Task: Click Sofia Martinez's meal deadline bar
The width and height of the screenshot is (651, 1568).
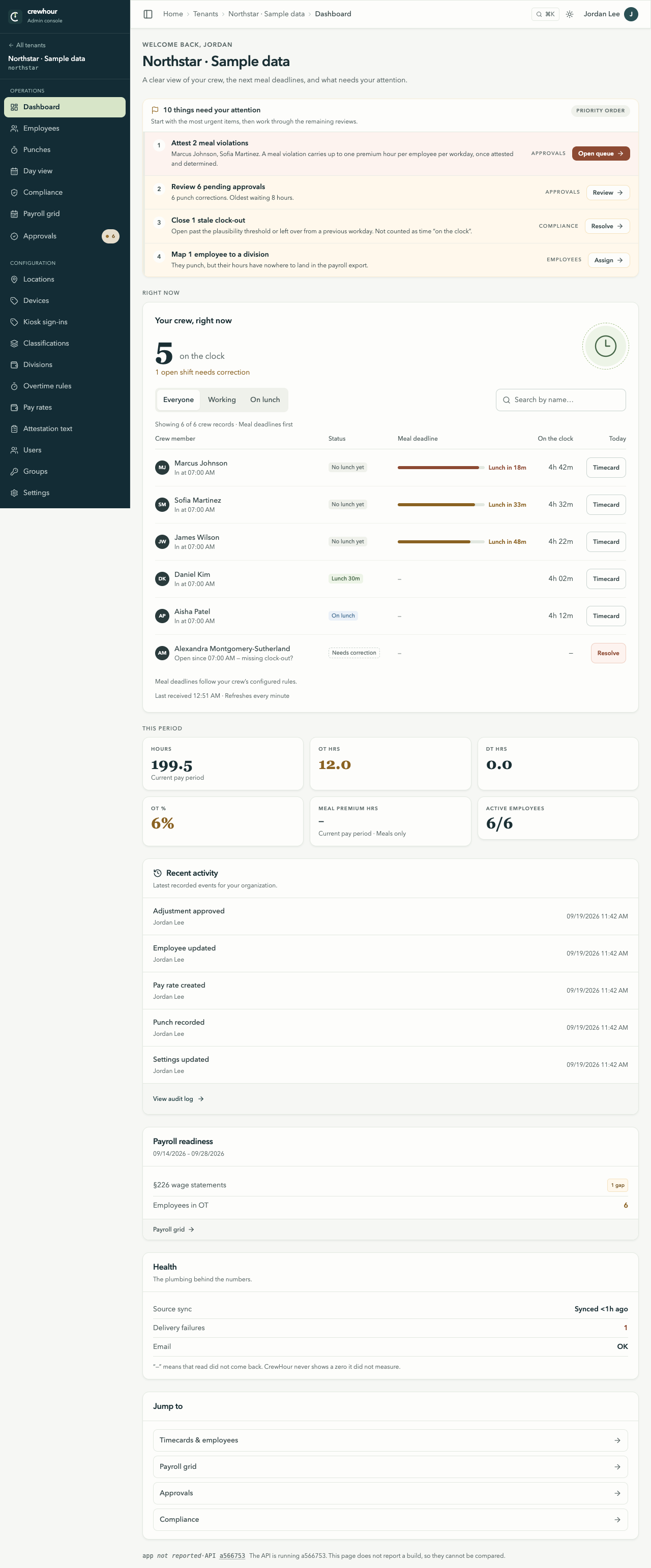Action: pos(441,505)
